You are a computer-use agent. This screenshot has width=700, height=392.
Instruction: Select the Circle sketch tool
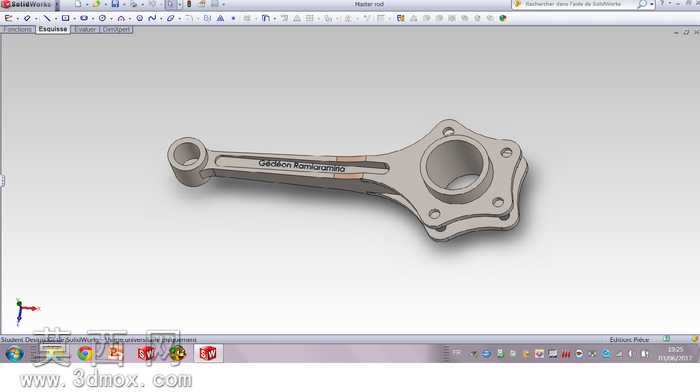point(102,18)
